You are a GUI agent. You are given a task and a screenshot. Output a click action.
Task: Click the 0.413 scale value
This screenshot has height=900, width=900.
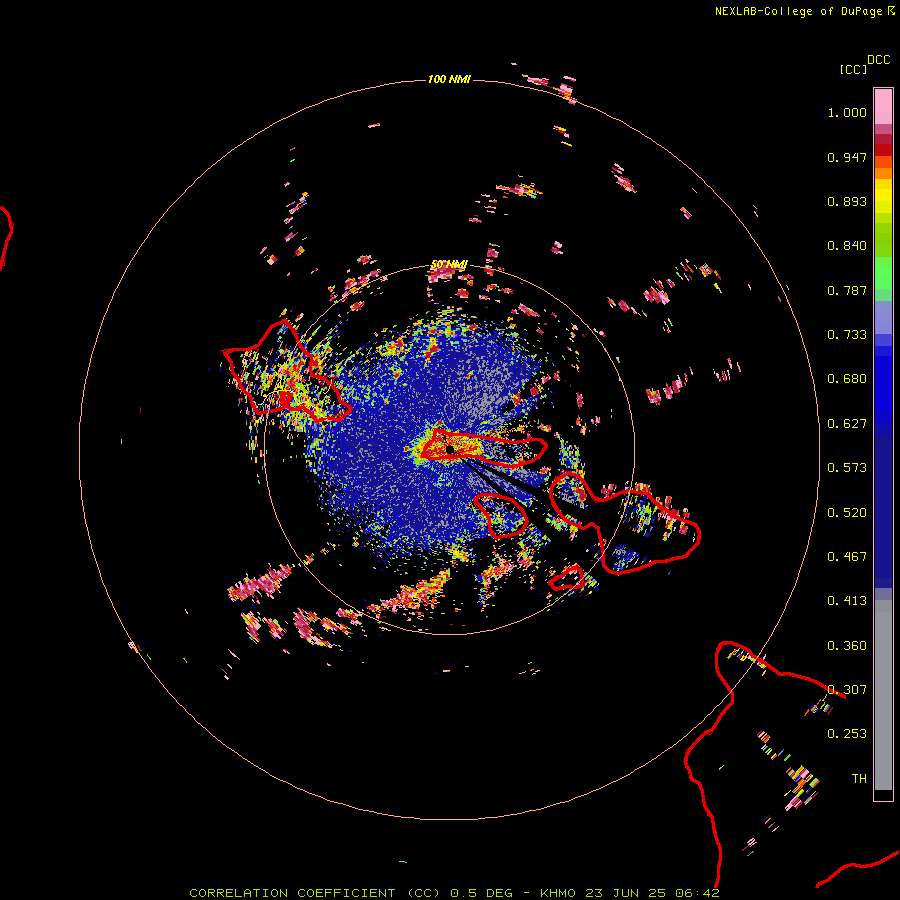(x=847, y=601)
